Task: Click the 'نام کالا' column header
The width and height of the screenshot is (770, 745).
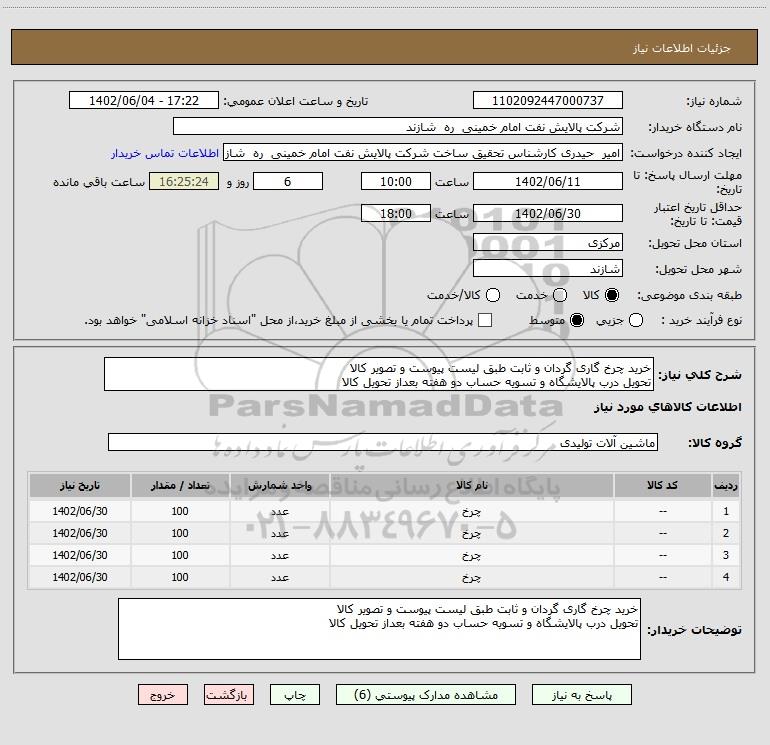Action: click(471, 485)
